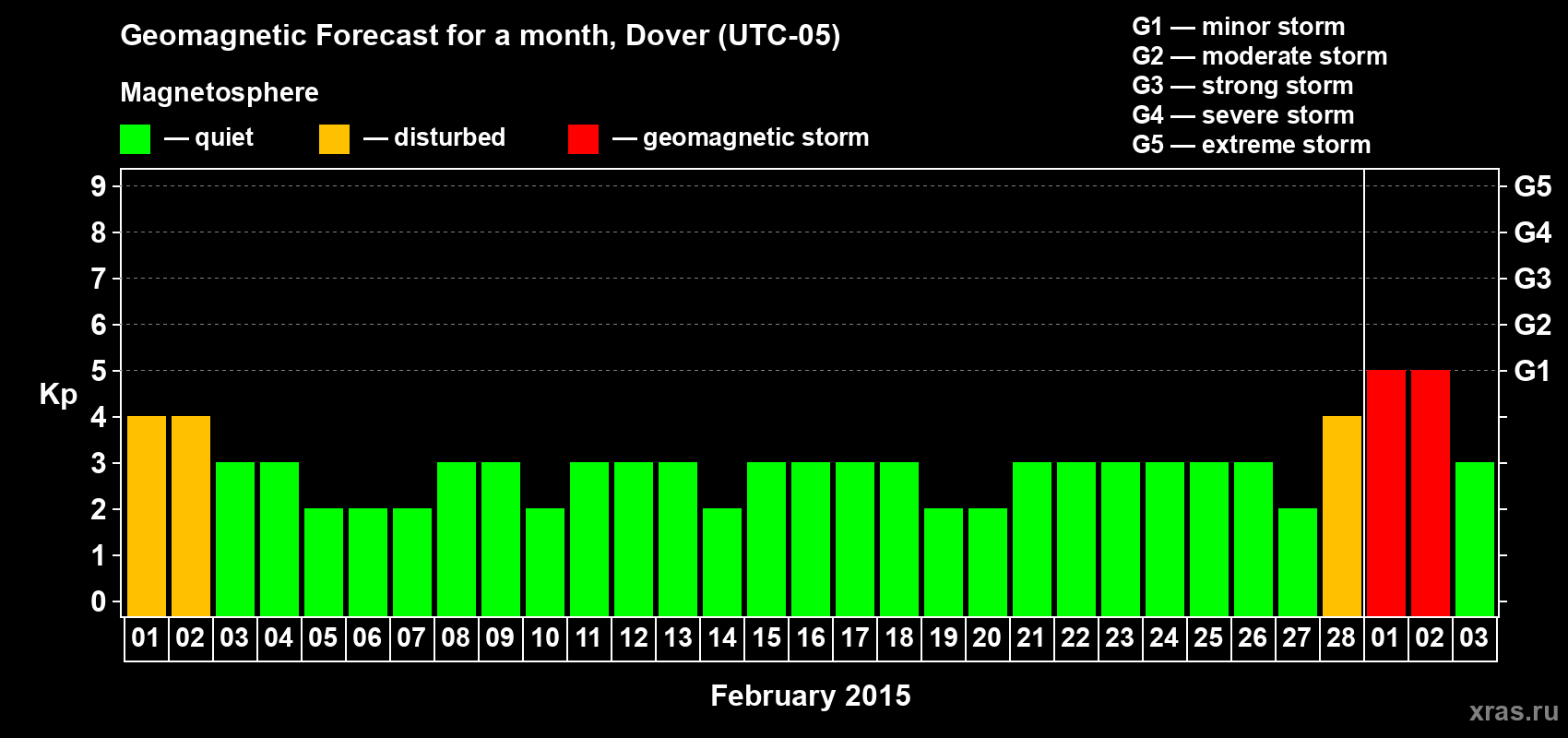Click date label 05 below the chart
Screen dimensions: 1568x738
[x=323, y=638]
